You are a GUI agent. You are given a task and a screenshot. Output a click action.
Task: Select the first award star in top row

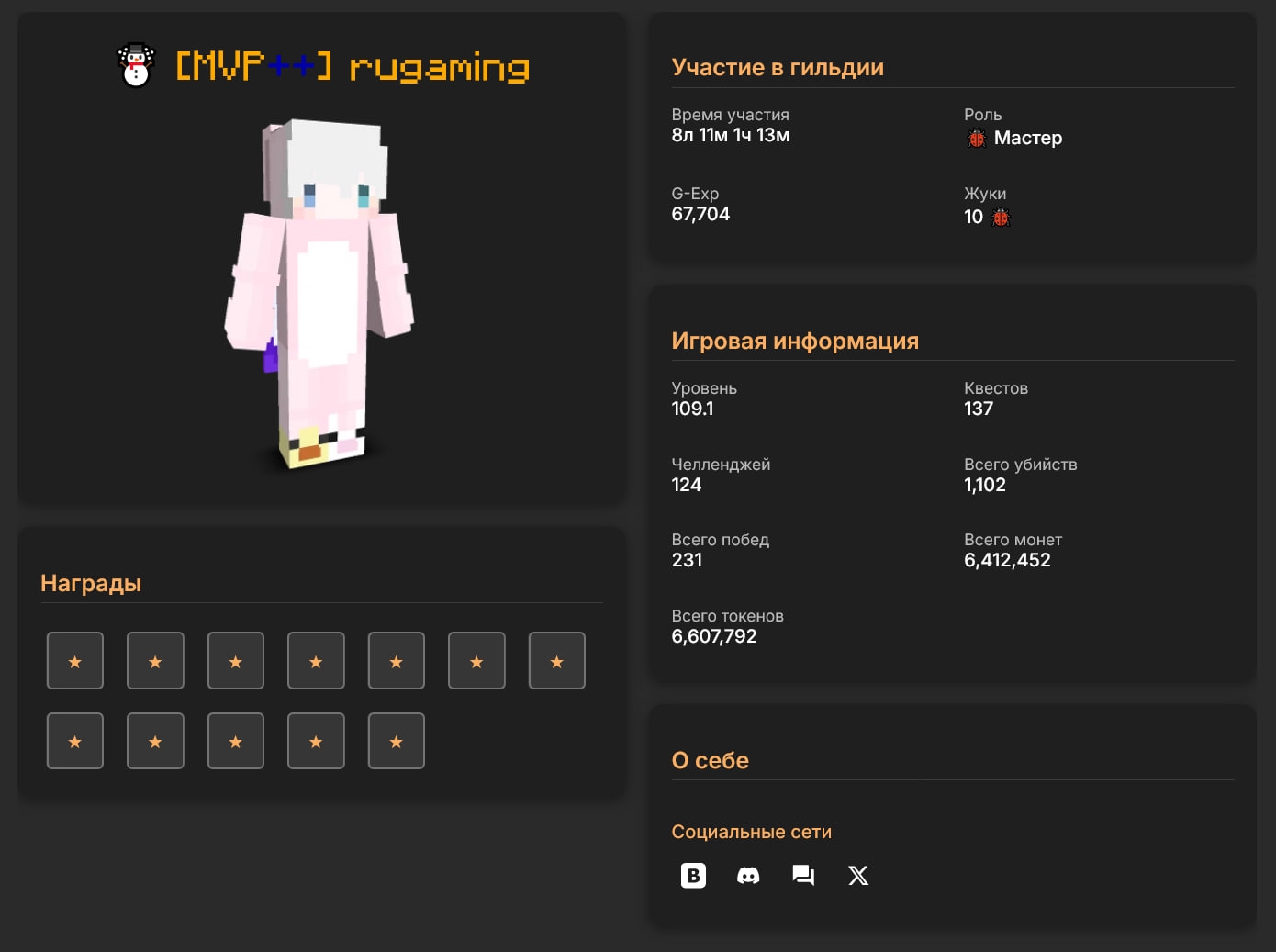[x=75, y=661]
